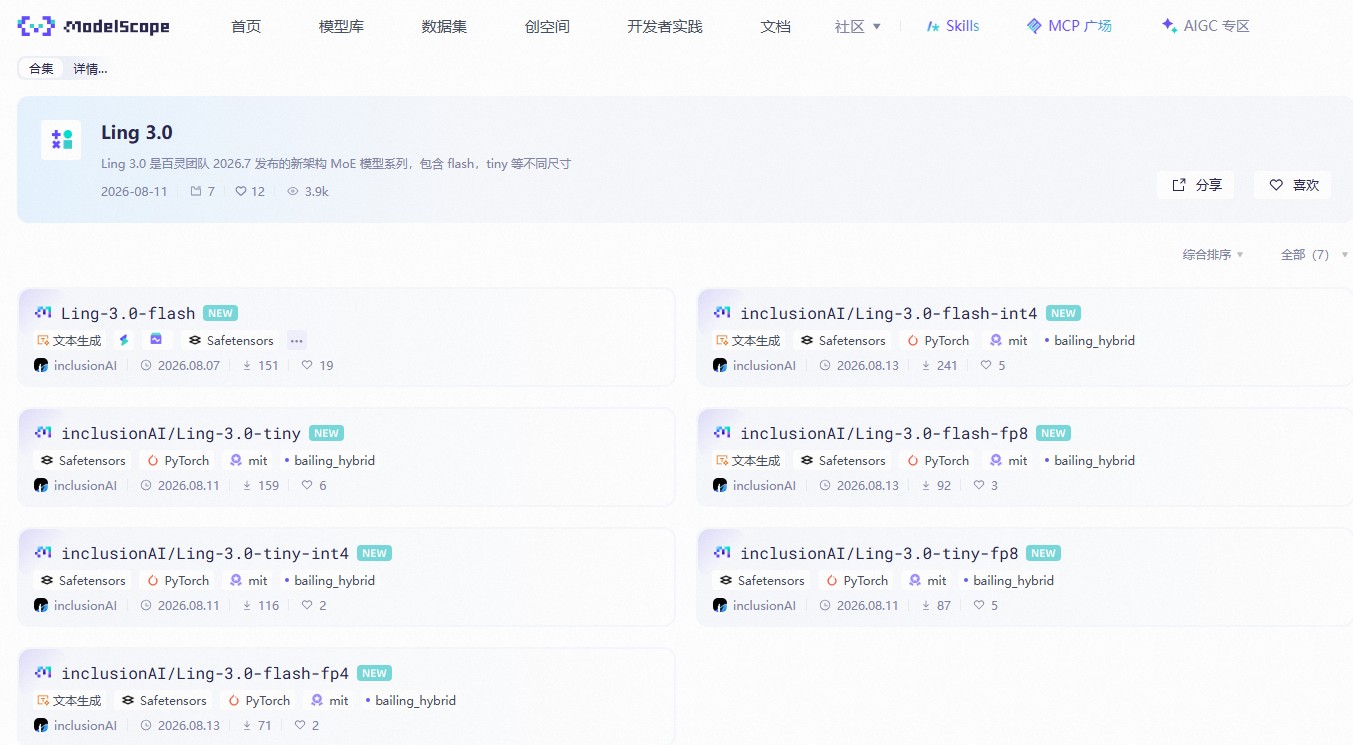
Task: Click the NEW badge on Ling-3.0-tiny-int4
Action: (x=374, y=553)
